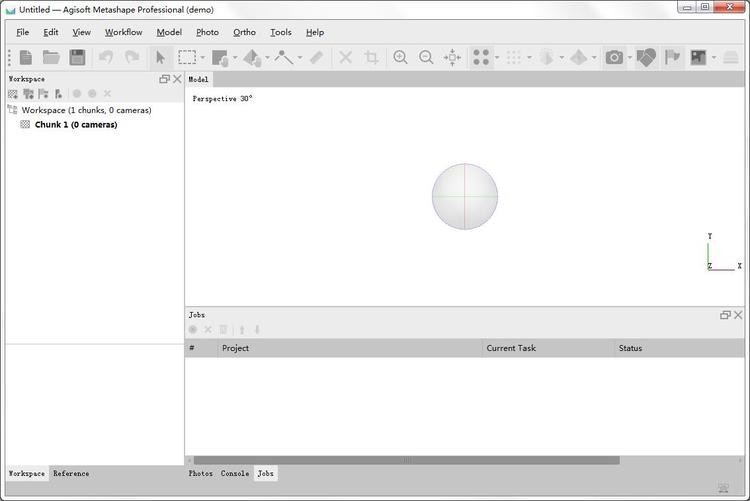Close the Workspace pane
This screenshot has width=750, height=501.
[x=177, y=79]
